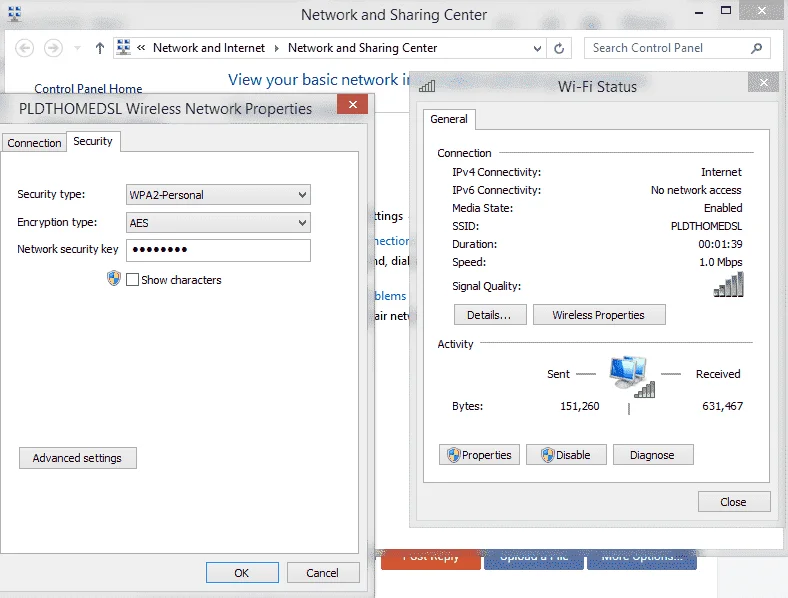The width and height of the screenshot is (788, 598).
Task: Click the shield icon beside Show characters
Action: point(114,278)
